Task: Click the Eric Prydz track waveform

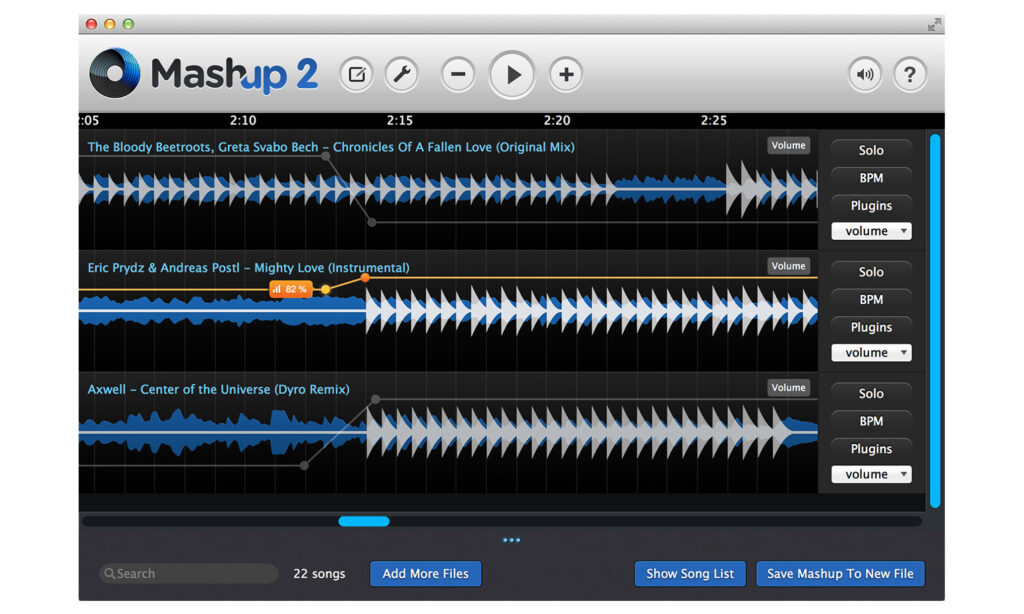Action: [x=448, y=311]
